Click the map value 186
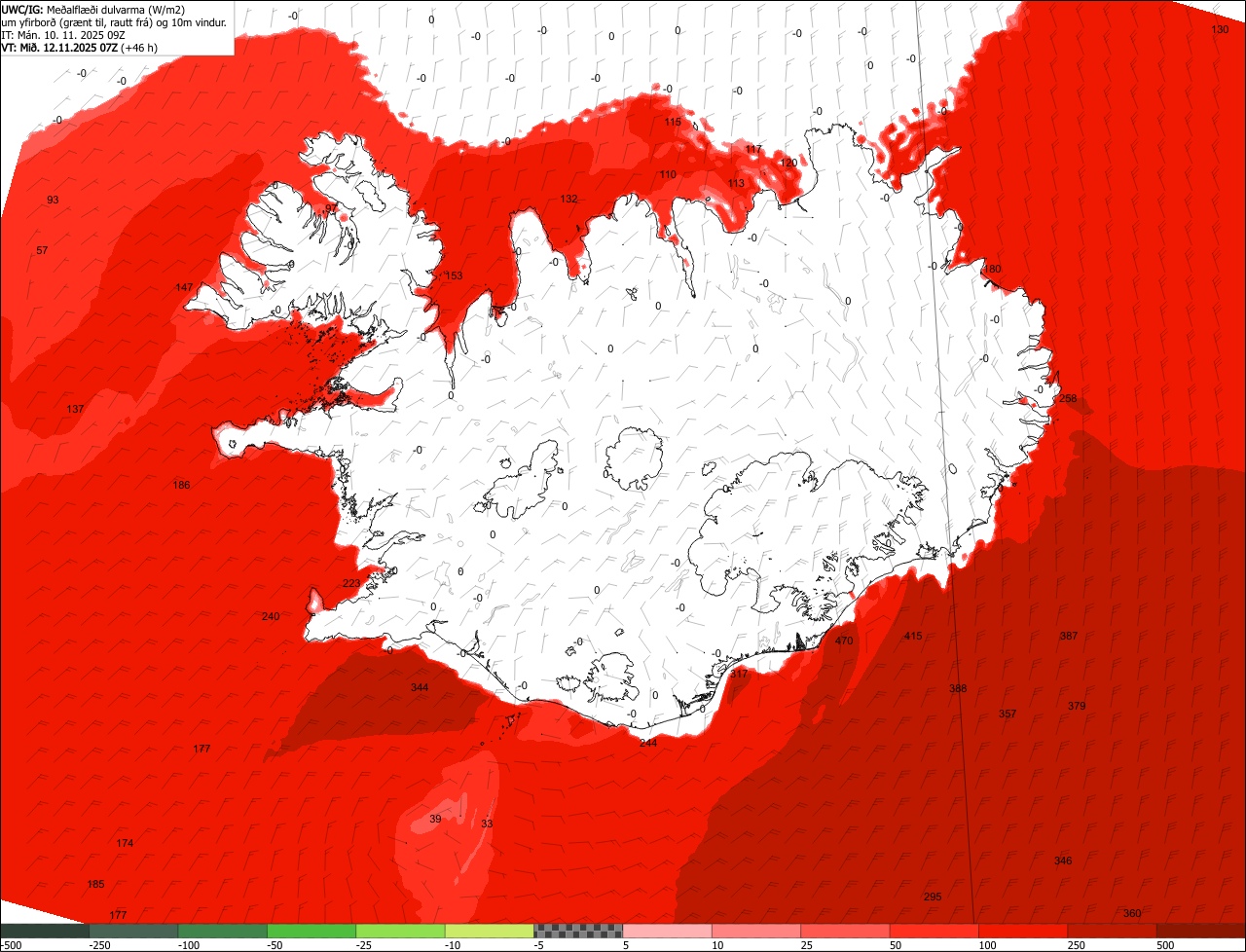This screenshot has width=1246, height=952. 181,486
